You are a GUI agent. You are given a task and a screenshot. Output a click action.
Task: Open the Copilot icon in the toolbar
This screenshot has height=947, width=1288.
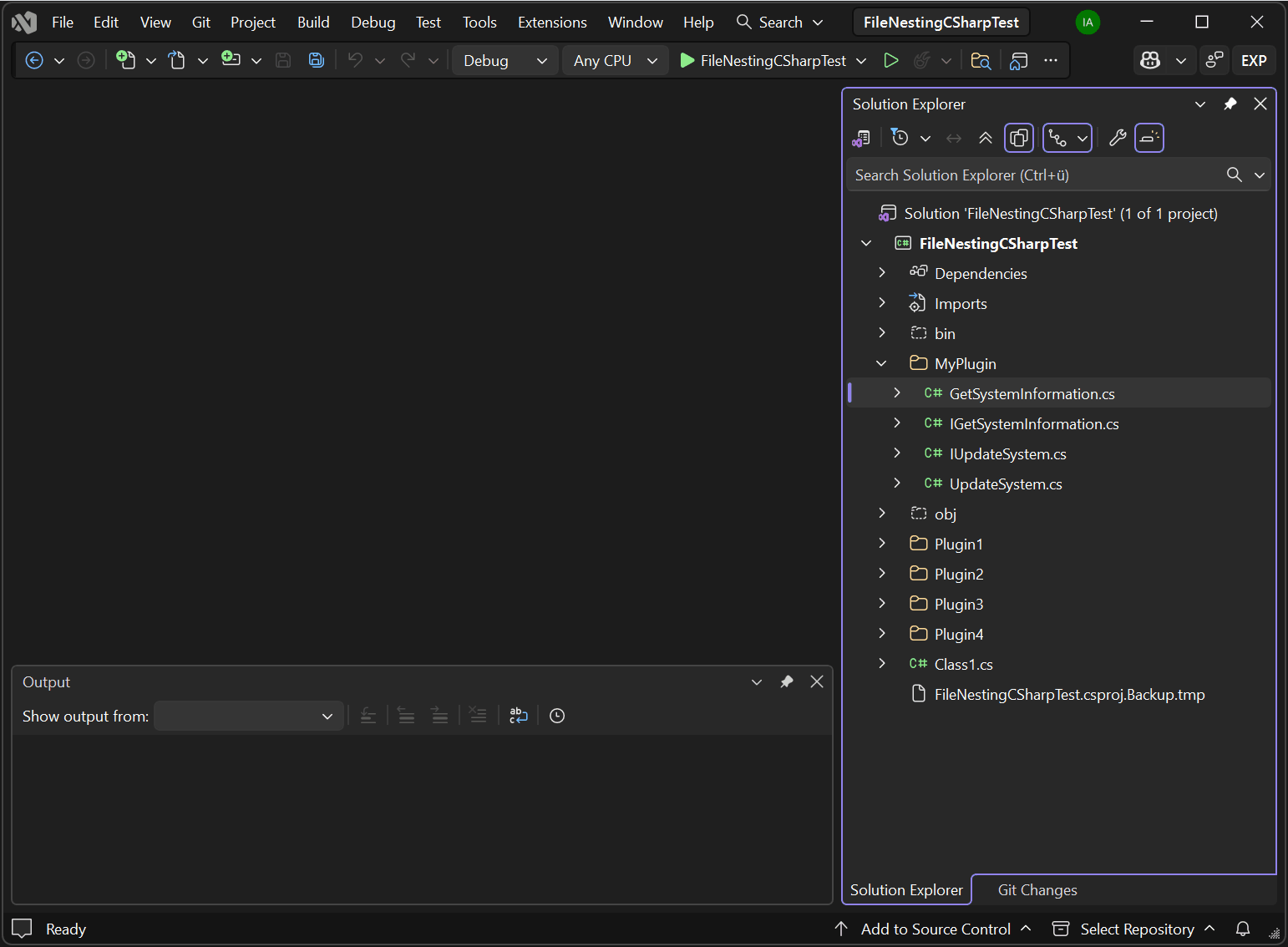point(1151,60)
